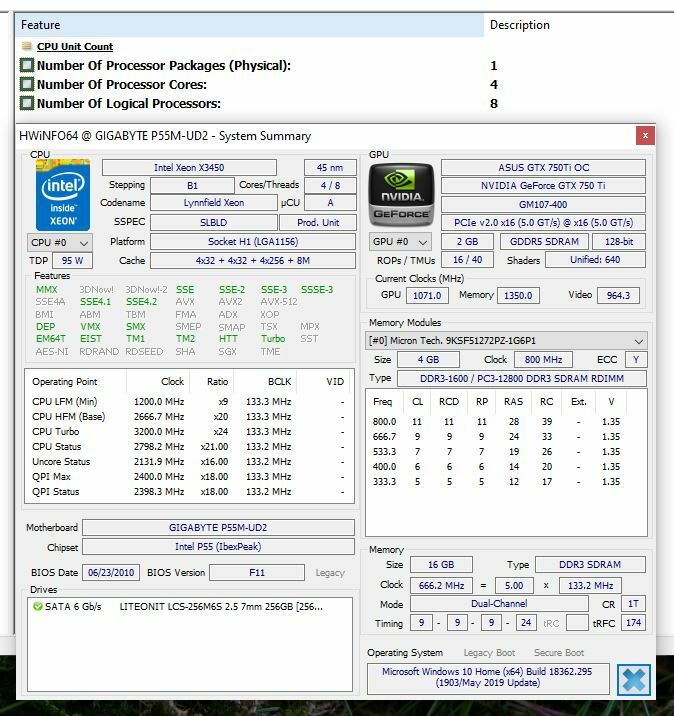Click the Intel Xeon X3450 CPU name field

(x=189, y=168)
